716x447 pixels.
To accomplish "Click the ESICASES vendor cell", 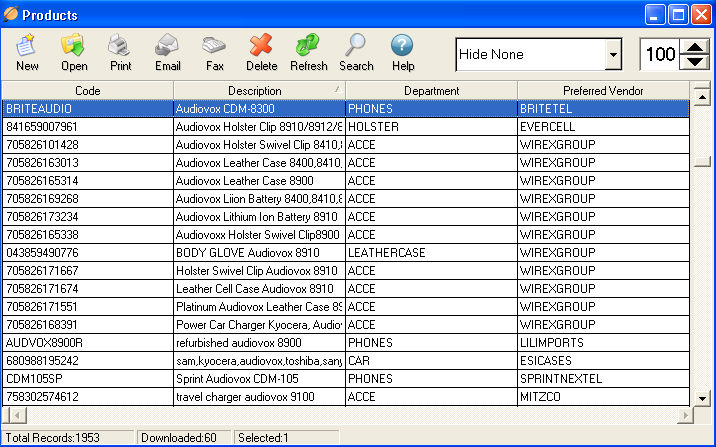I will [x=603, y=361].
